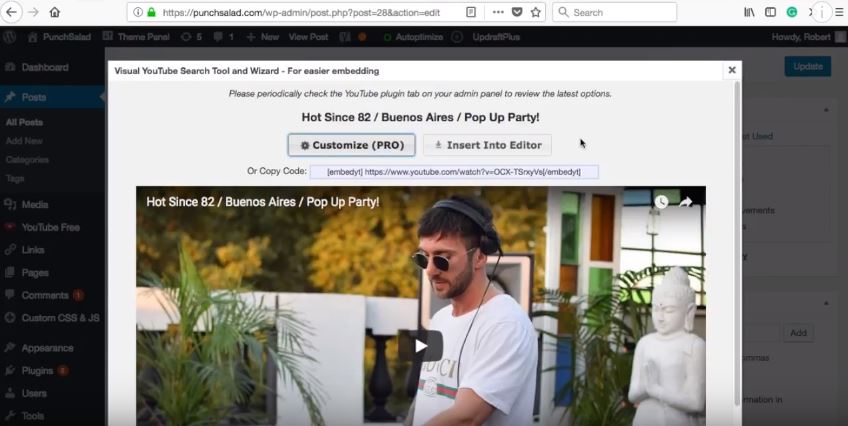Close the YouTube wizard dialog
848x426 pixels.
tap(732, 70)
